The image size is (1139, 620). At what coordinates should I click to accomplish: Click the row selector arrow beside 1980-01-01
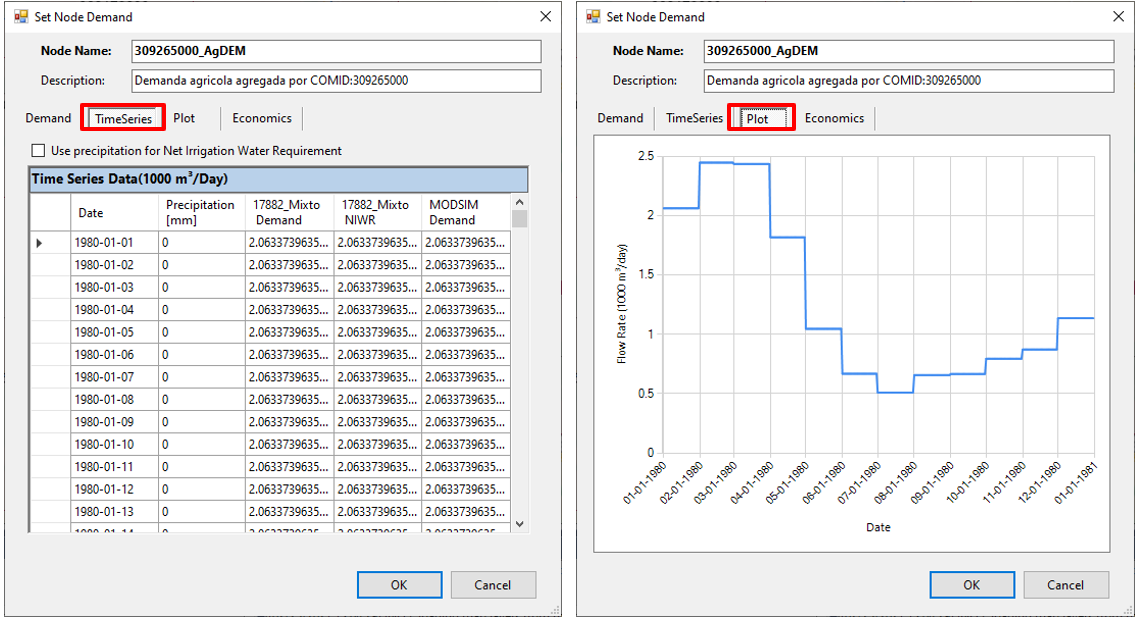click(39, 243)
